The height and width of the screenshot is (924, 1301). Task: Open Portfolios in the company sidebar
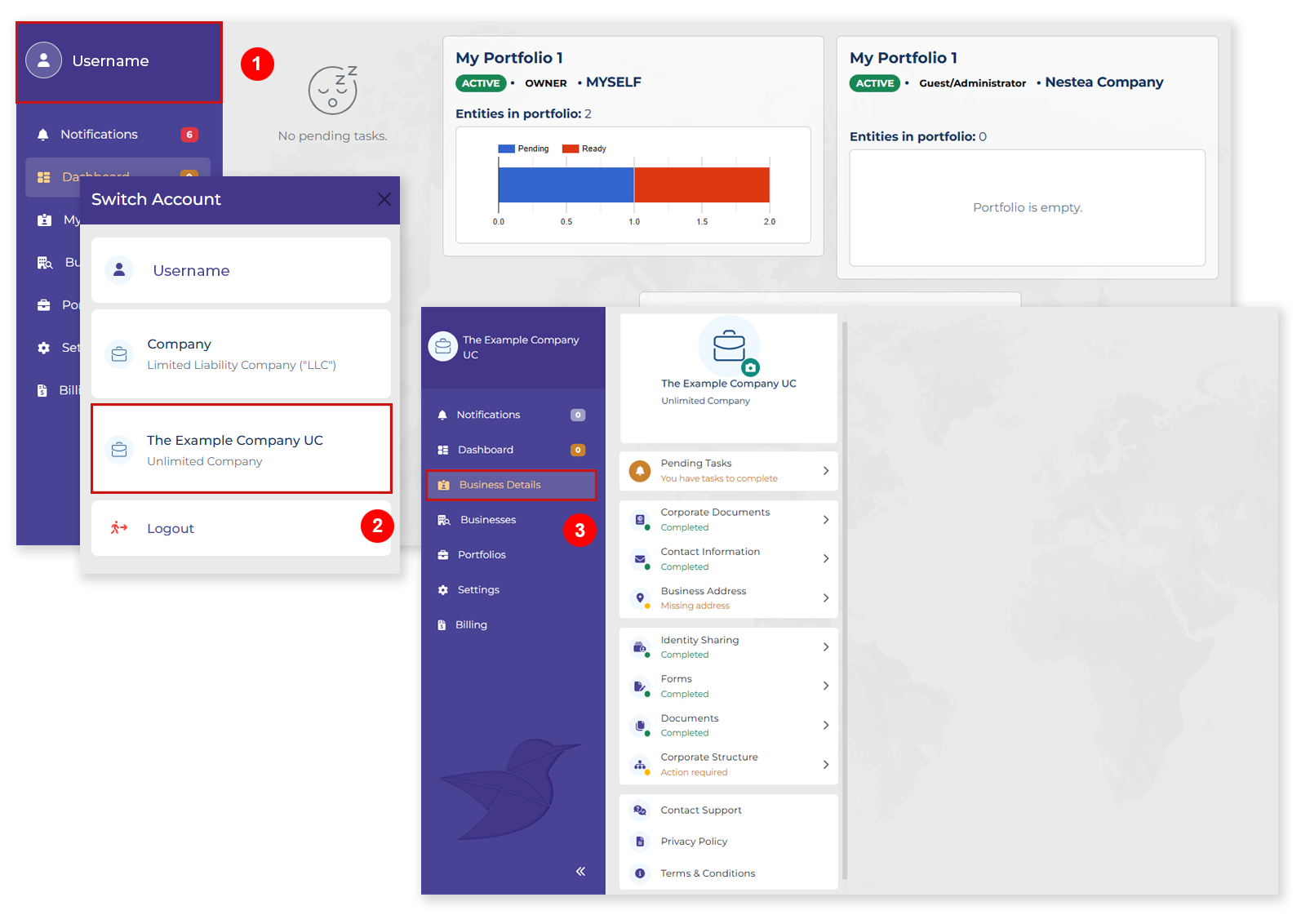point(513,555)
